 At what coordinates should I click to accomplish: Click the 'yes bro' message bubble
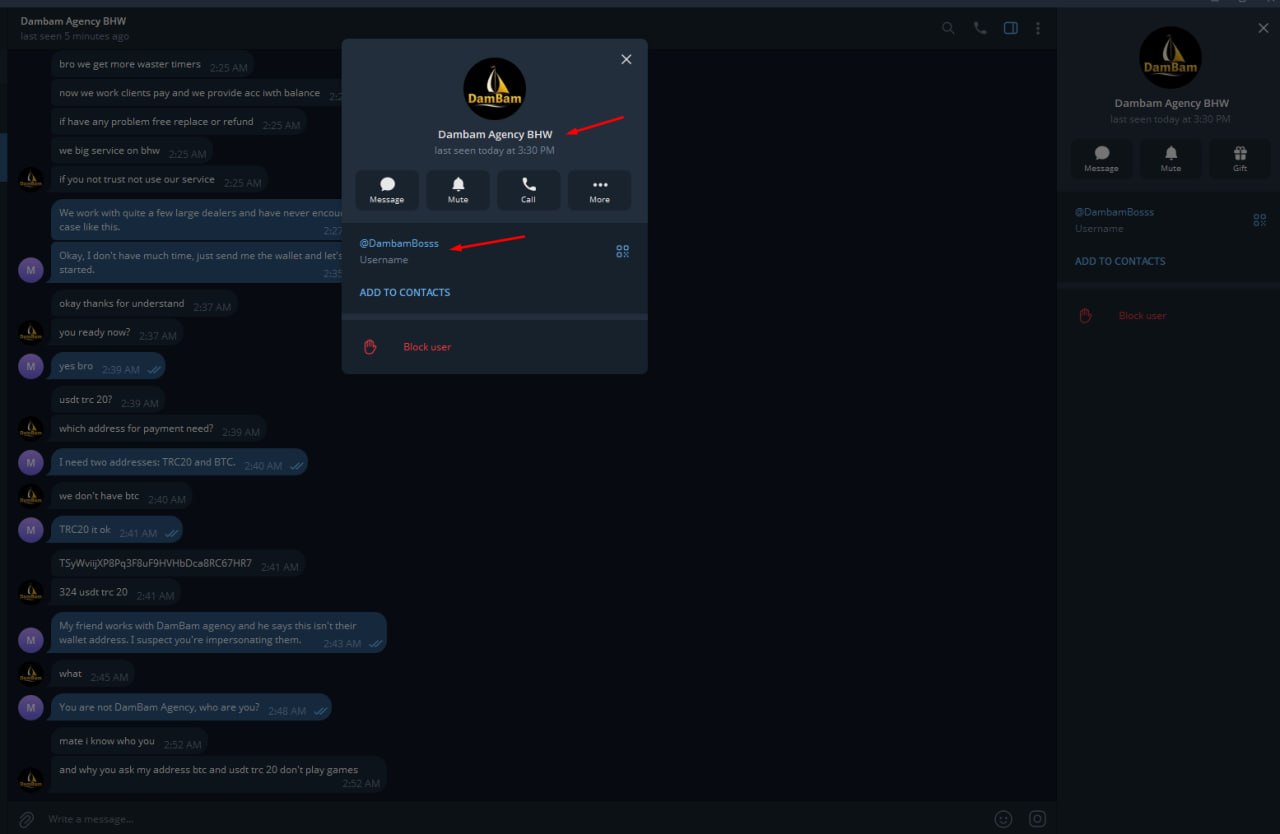(x=108, y=367)
